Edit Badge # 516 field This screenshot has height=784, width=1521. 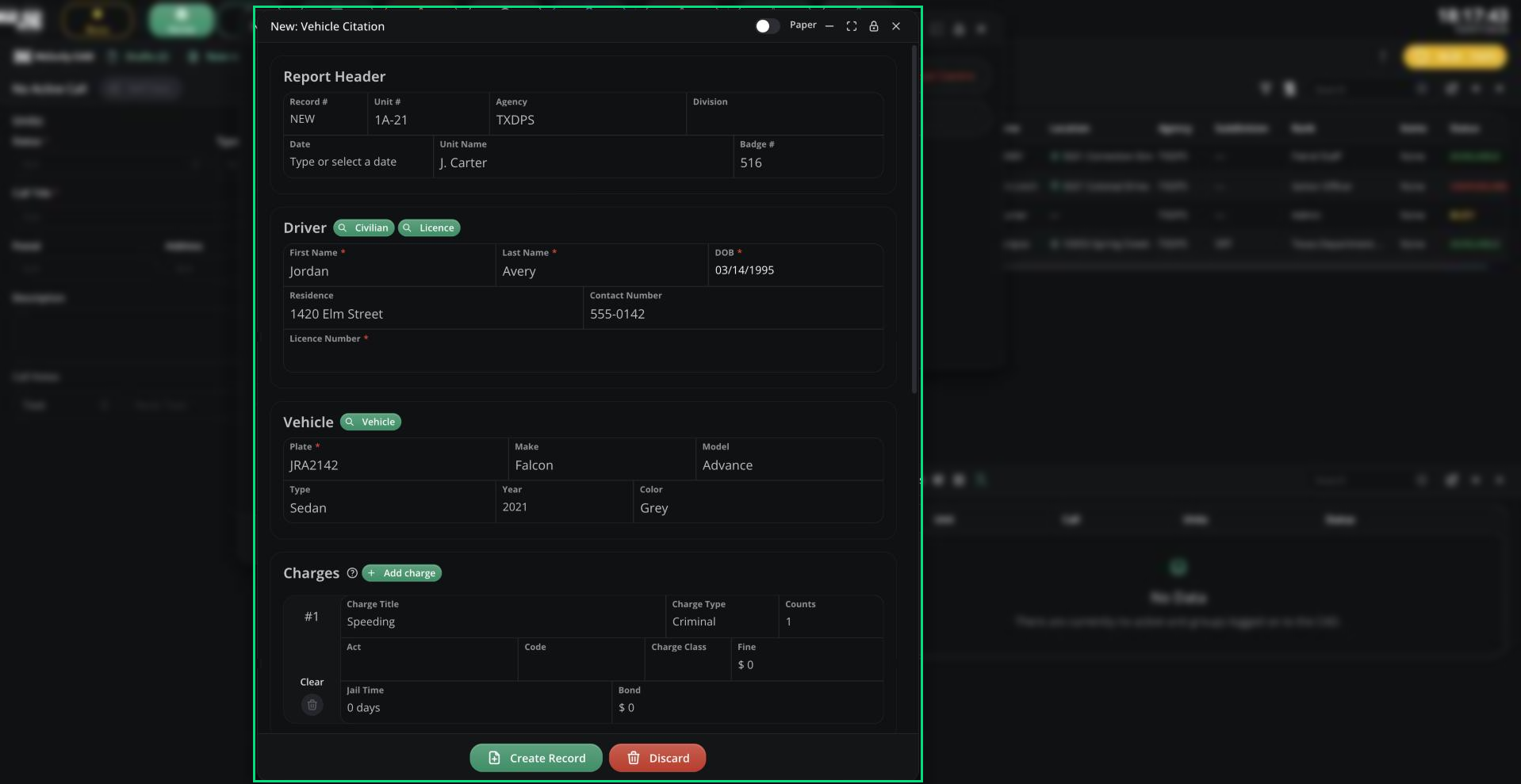(809, 156)
